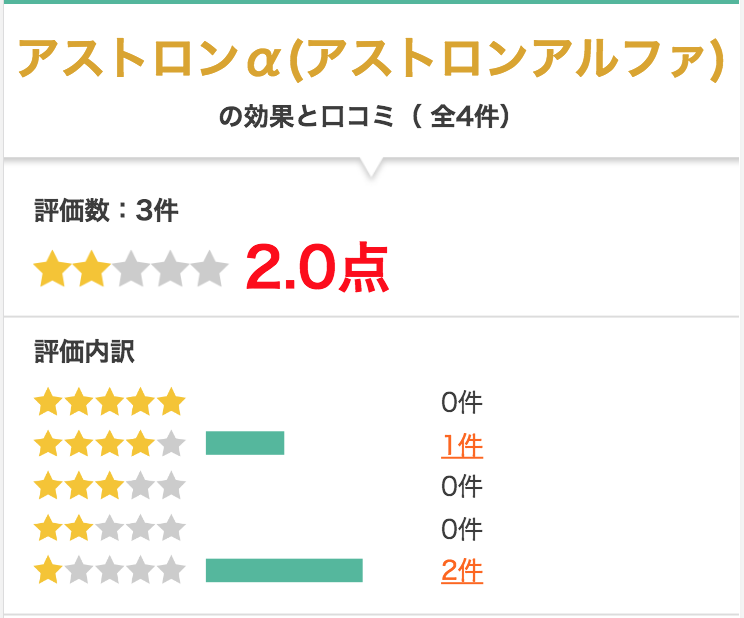Click the four-star rating row icons
Viewport: 744px width, 618px height.
[x=110, y=443]
